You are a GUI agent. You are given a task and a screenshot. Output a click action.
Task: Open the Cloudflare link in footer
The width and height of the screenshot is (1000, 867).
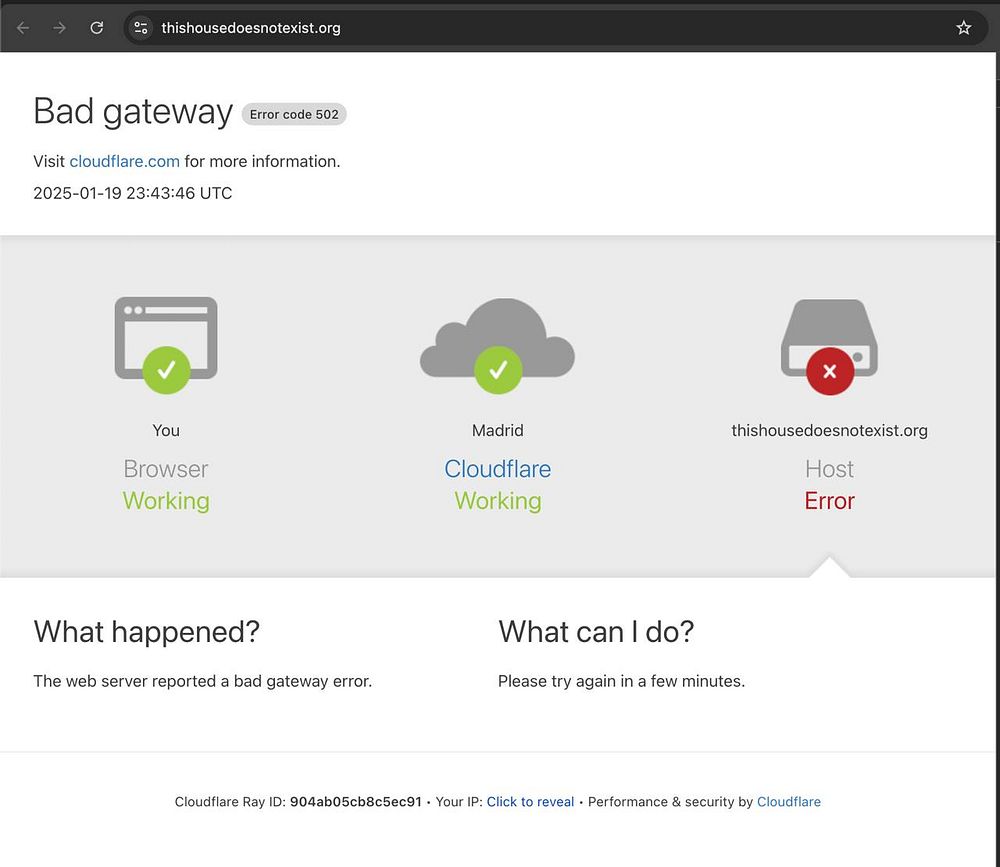tap(788, 802)
